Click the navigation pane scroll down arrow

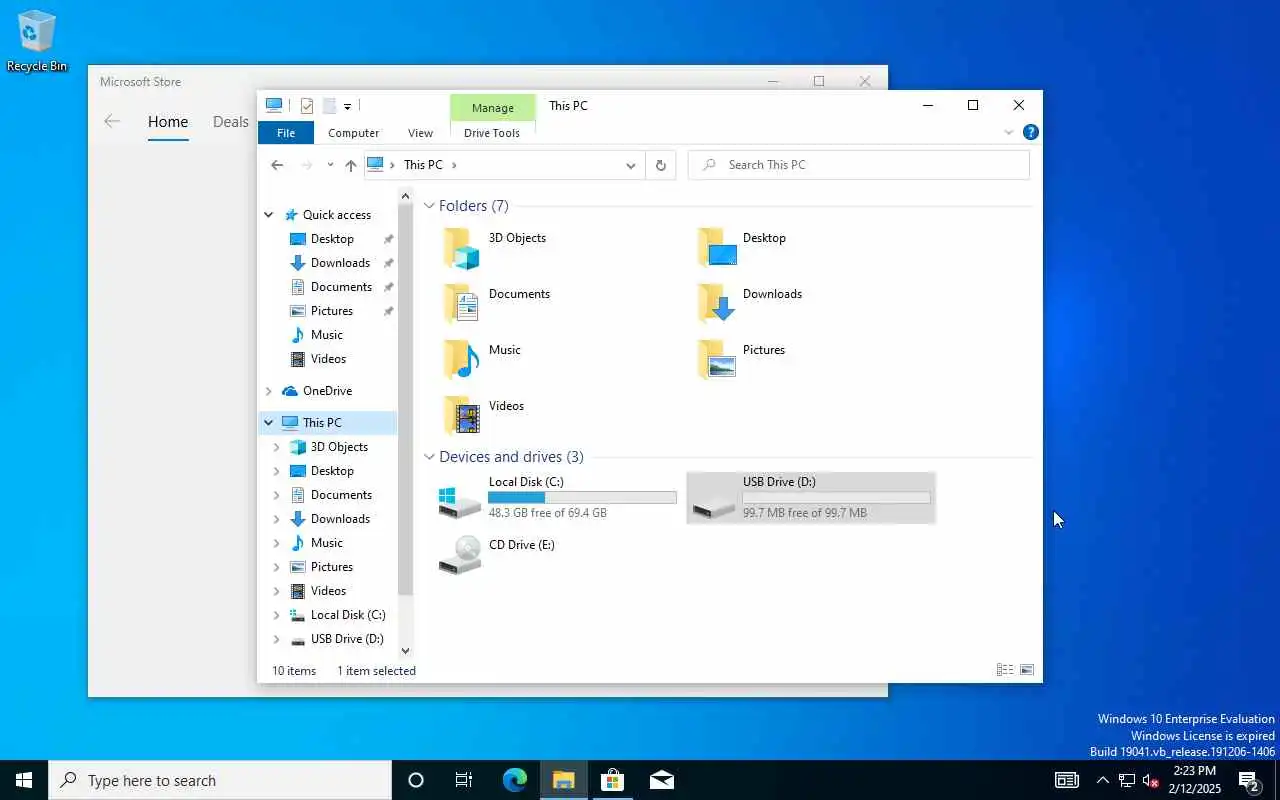405,651
